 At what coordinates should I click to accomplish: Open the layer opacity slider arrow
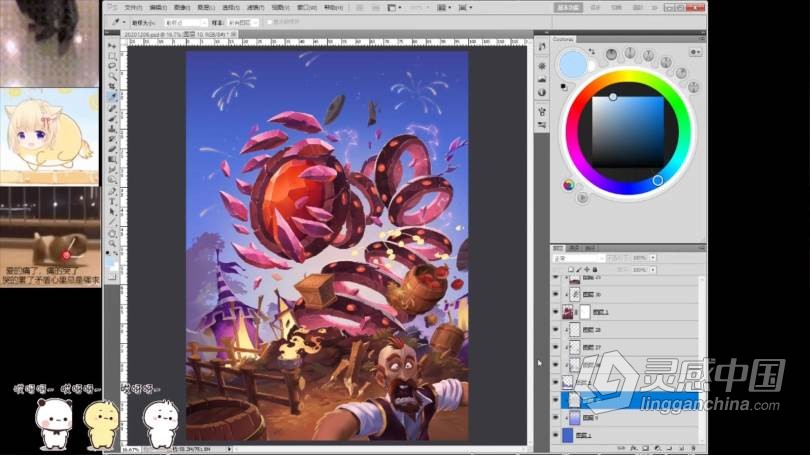click(653, 258)
